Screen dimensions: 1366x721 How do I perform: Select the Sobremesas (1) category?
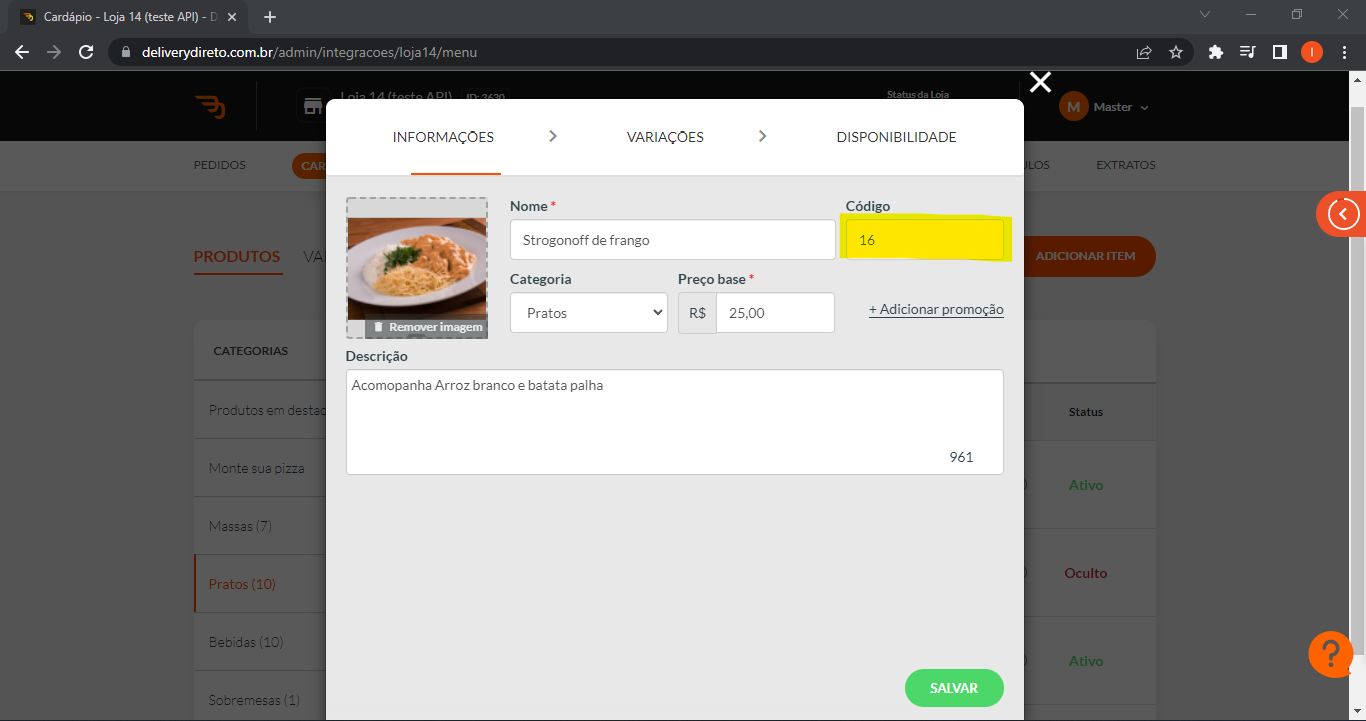(254, 700)
